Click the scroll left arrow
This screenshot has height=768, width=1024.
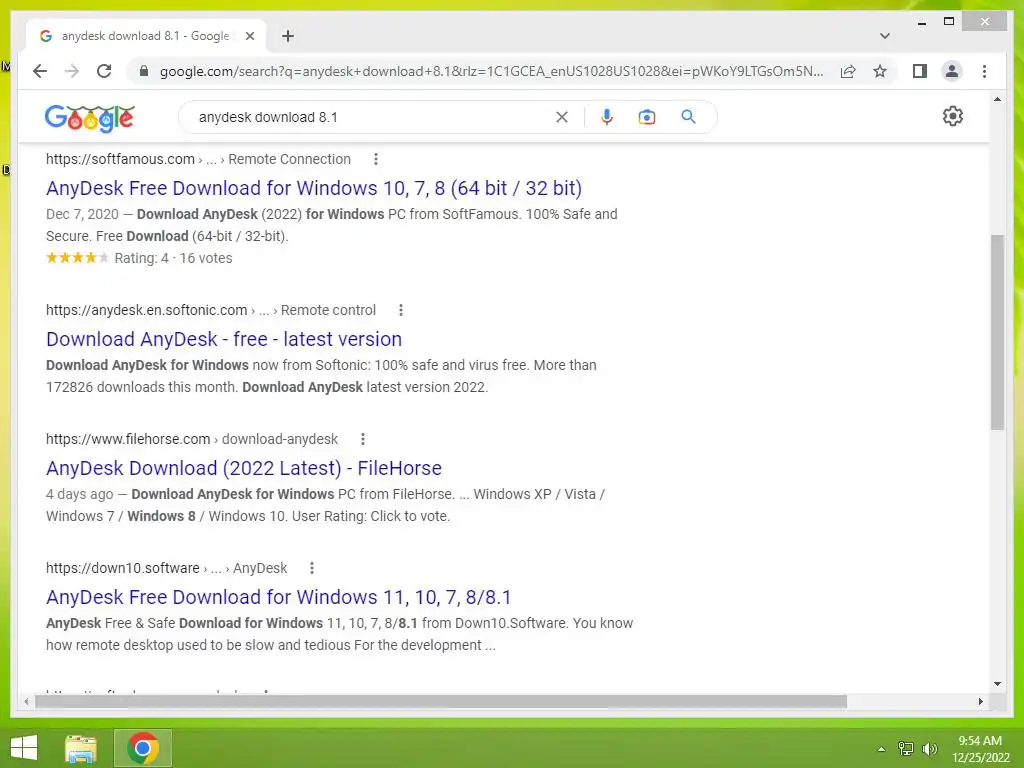(x=26, y=701)
